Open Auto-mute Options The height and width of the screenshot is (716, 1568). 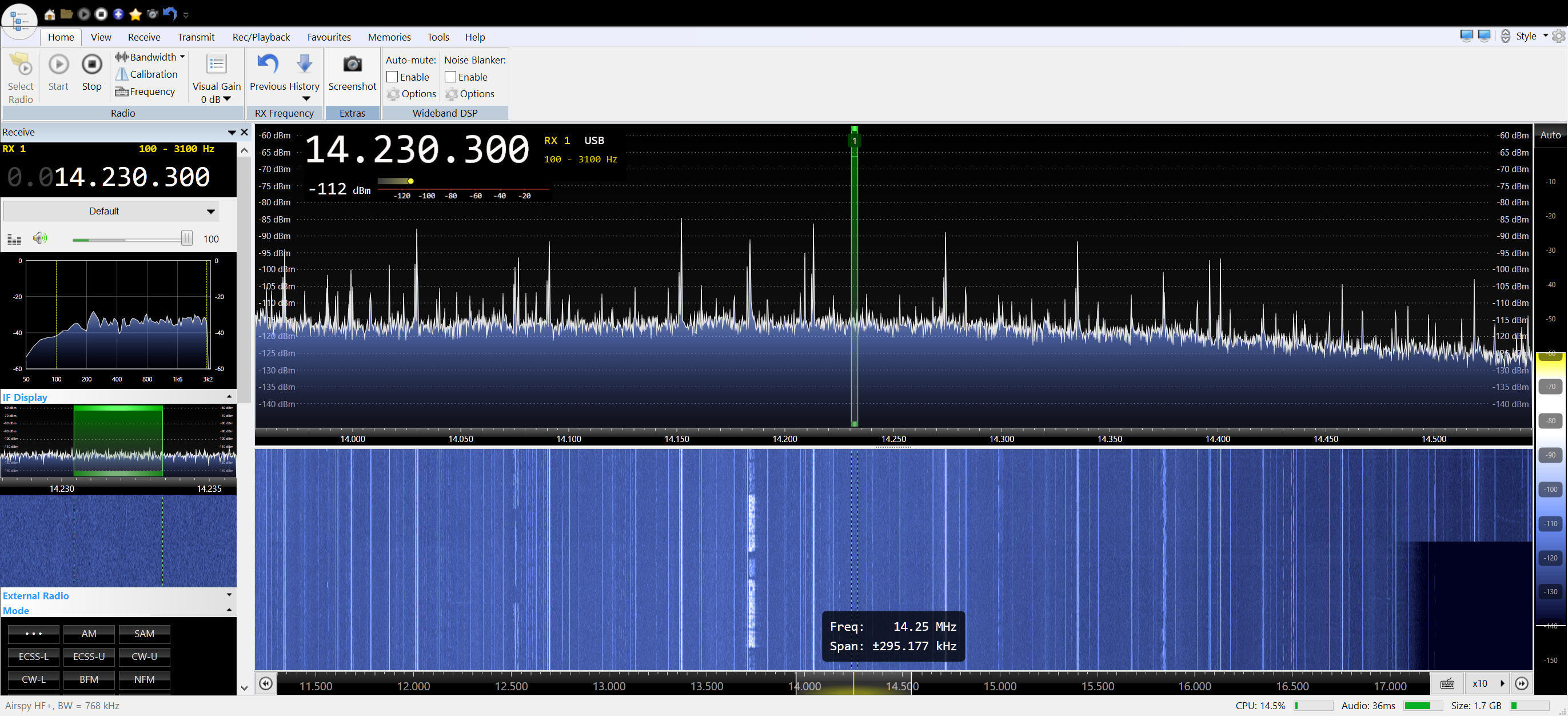pos(412,94)
